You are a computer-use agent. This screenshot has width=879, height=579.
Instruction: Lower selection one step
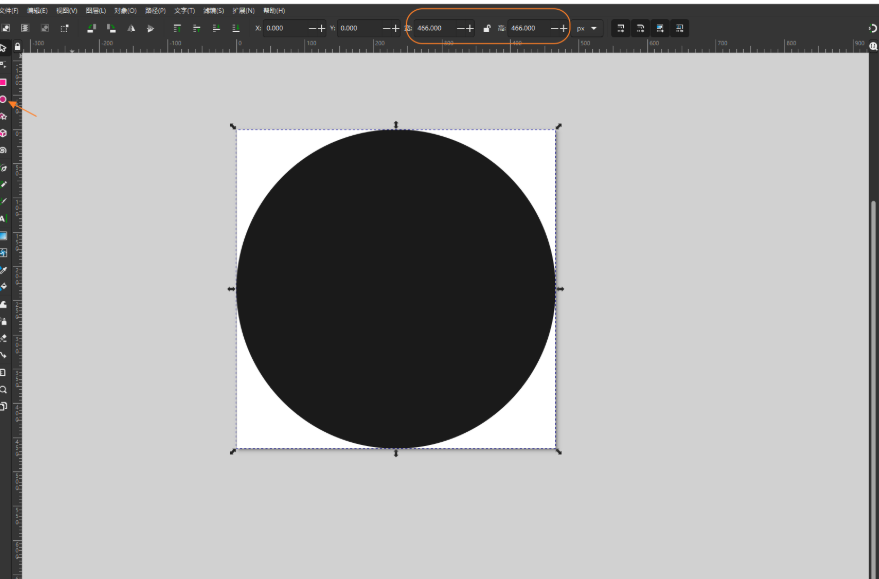pyautogui.click(x=216, y=28)
